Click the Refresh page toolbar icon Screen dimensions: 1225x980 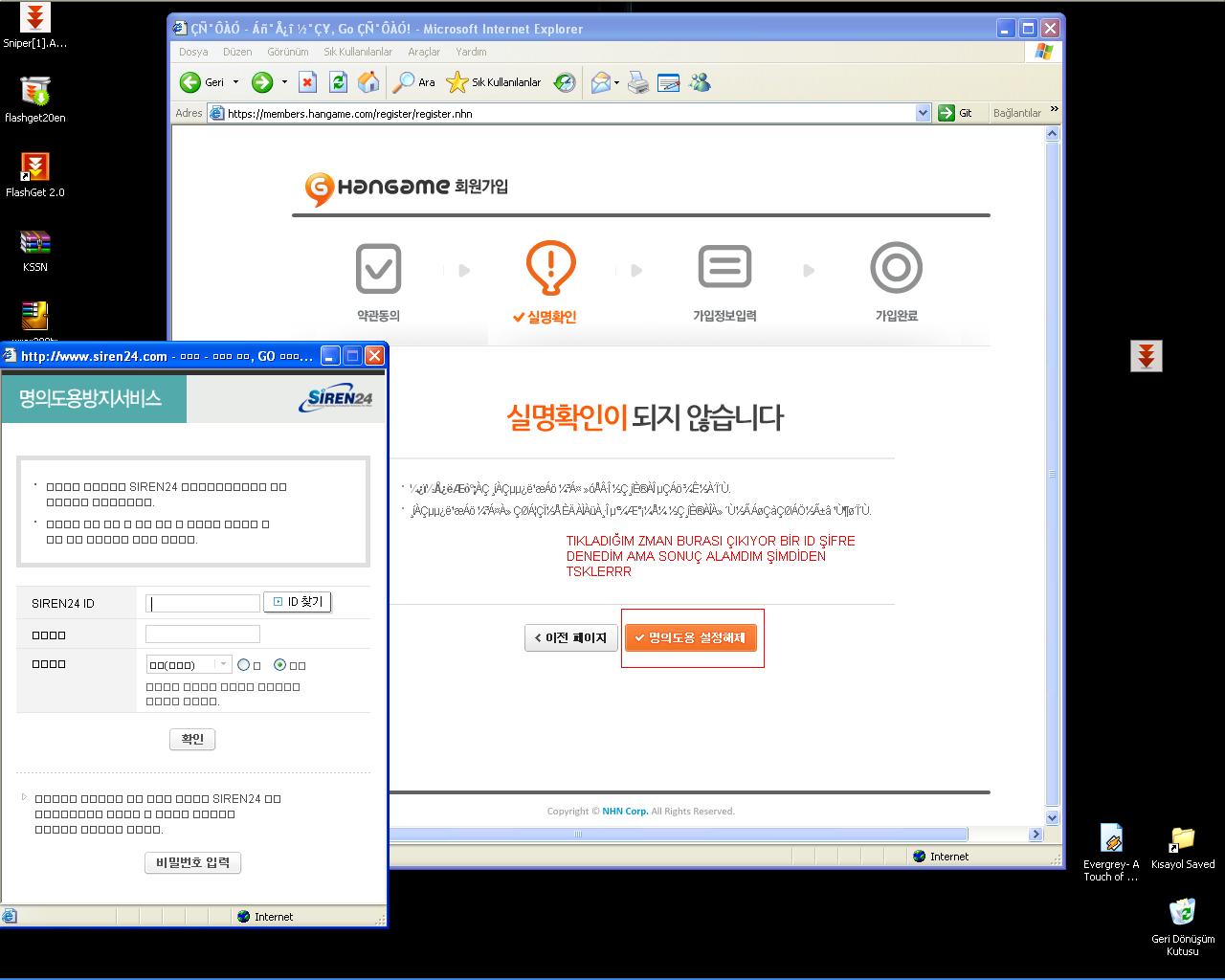(x=338, y=82)
